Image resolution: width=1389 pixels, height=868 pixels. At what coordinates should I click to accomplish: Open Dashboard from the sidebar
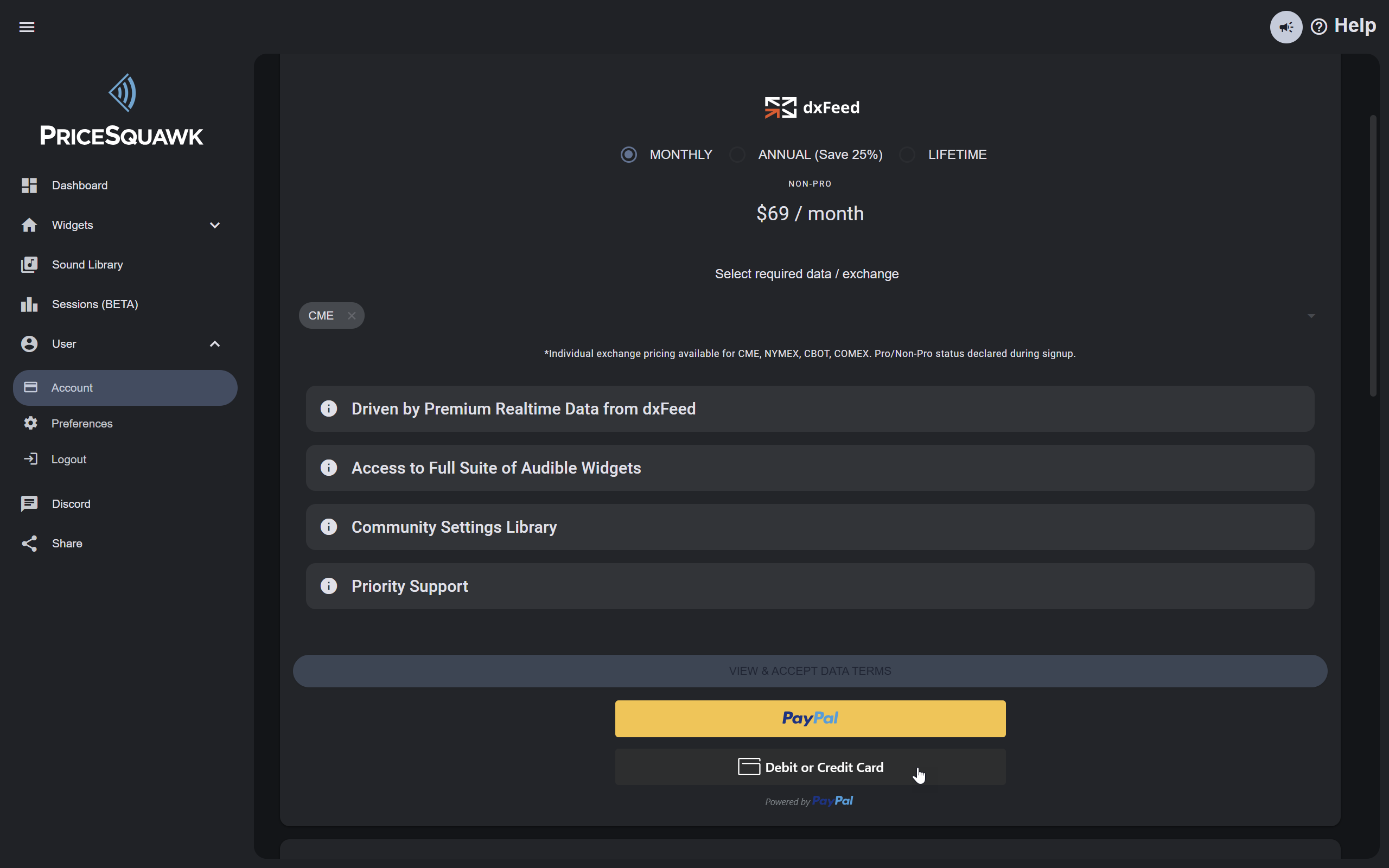[x=79, y=186]
